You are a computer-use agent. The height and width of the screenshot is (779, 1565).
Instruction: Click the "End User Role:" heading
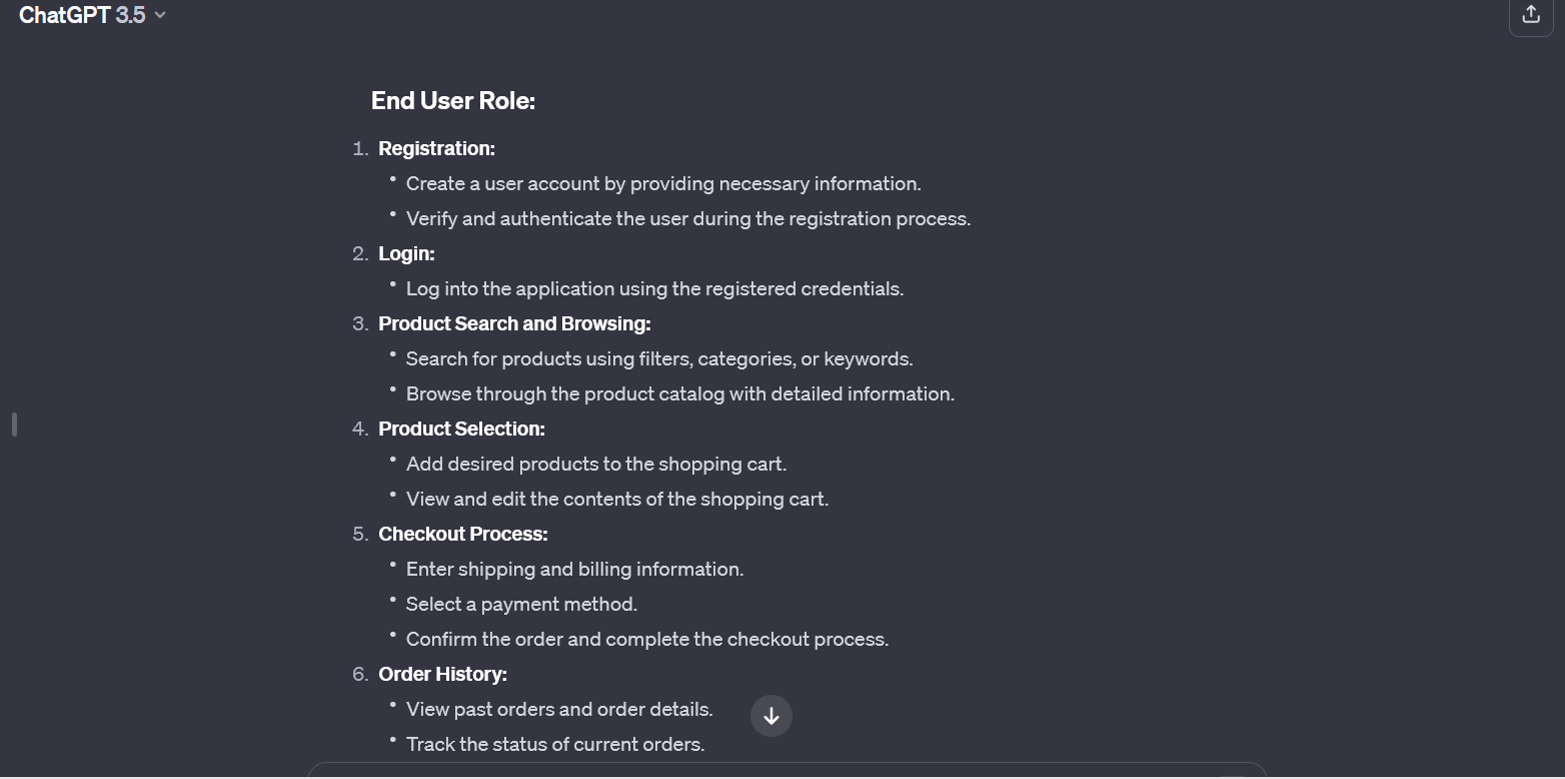[453, 101]
